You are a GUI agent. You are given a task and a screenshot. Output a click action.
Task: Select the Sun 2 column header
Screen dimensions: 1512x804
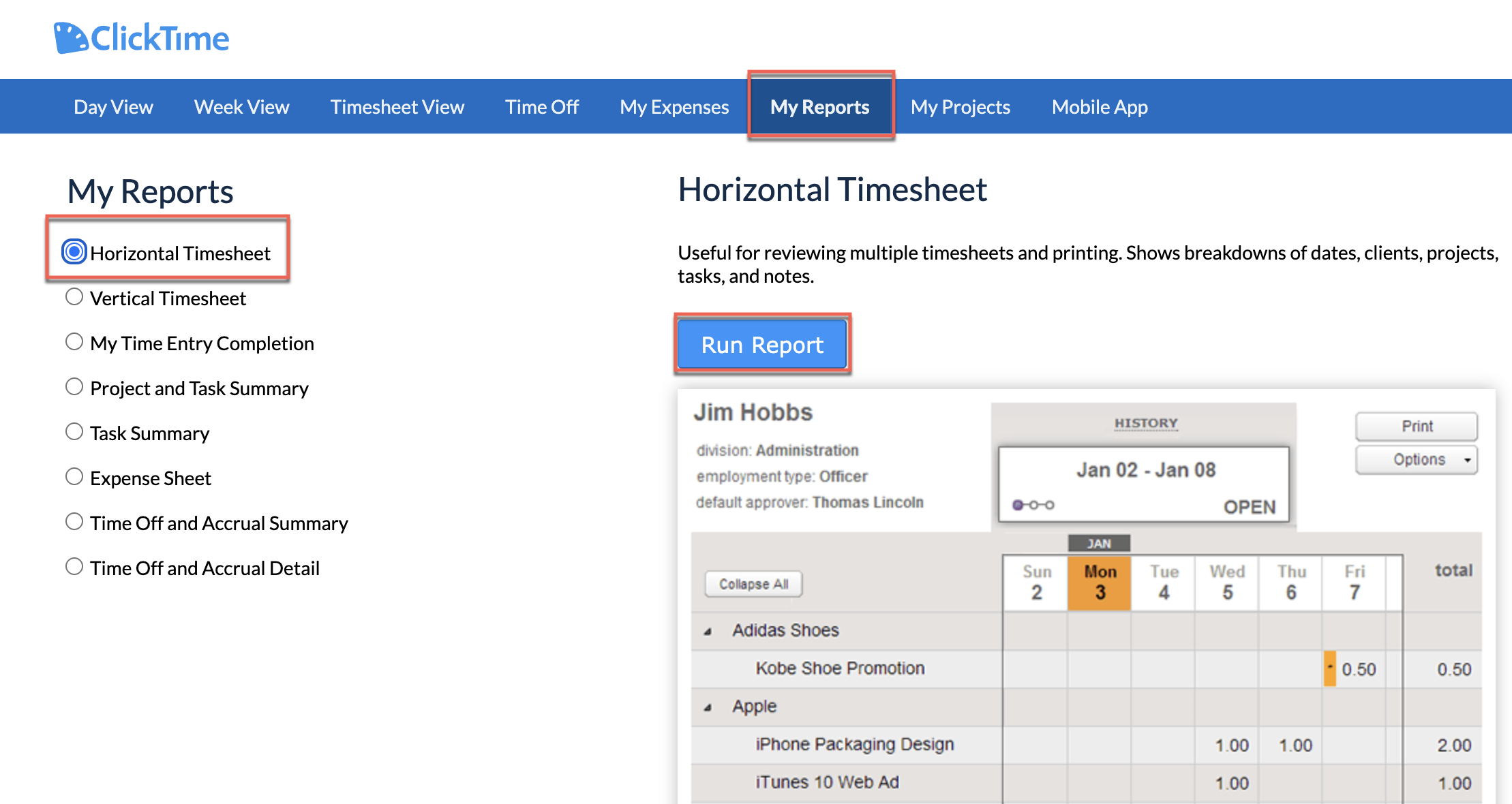(x=1036, y=583)
